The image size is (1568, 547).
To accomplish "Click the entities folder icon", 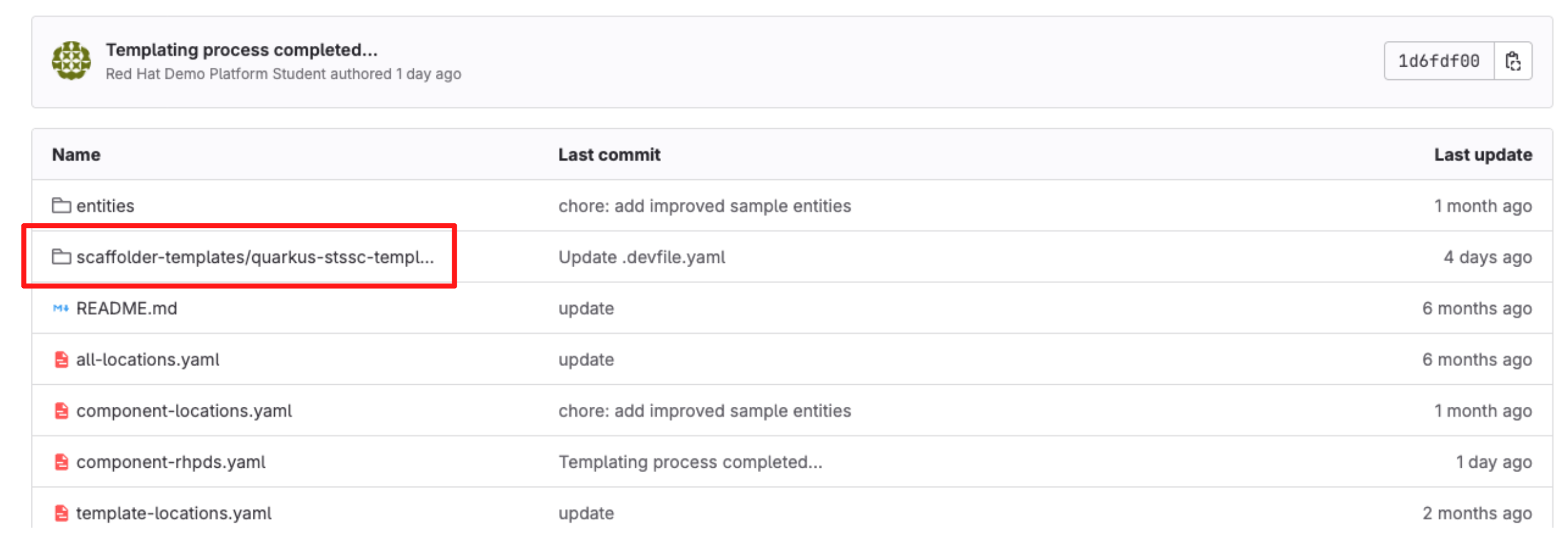I will [61, 206].
